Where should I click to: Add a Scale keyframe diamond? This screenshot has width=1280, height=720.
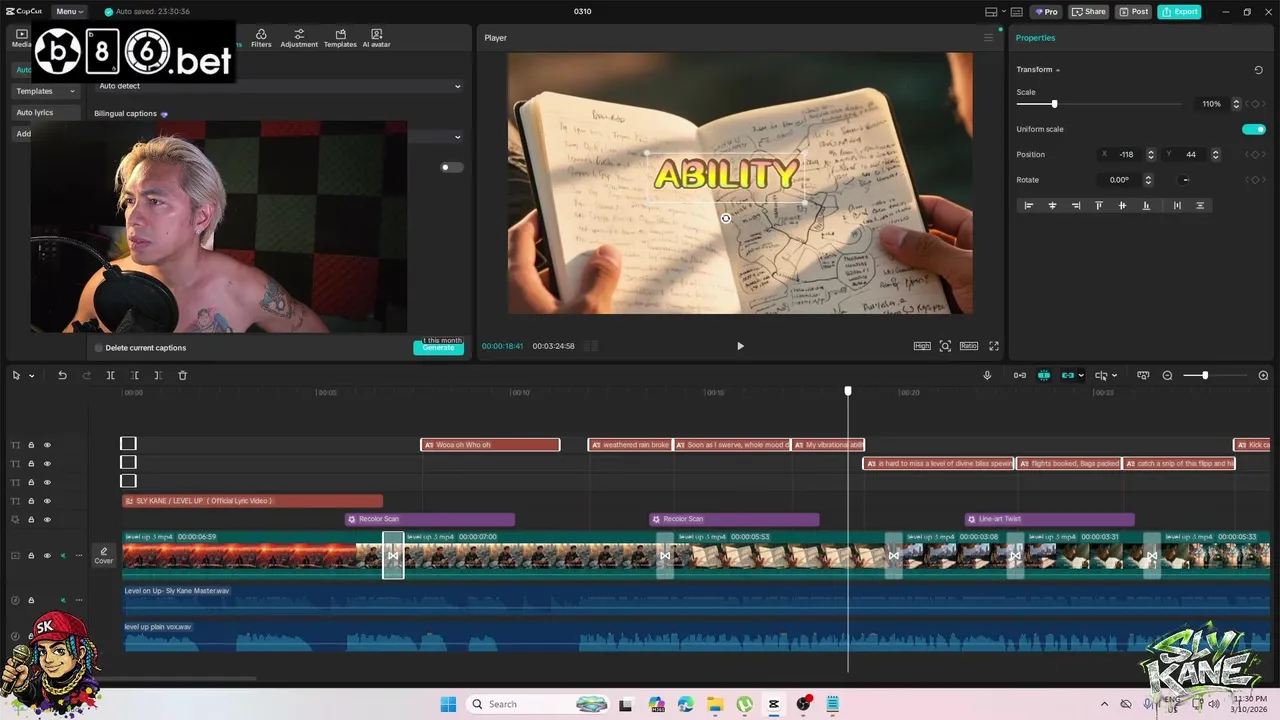click(1255, 104)
